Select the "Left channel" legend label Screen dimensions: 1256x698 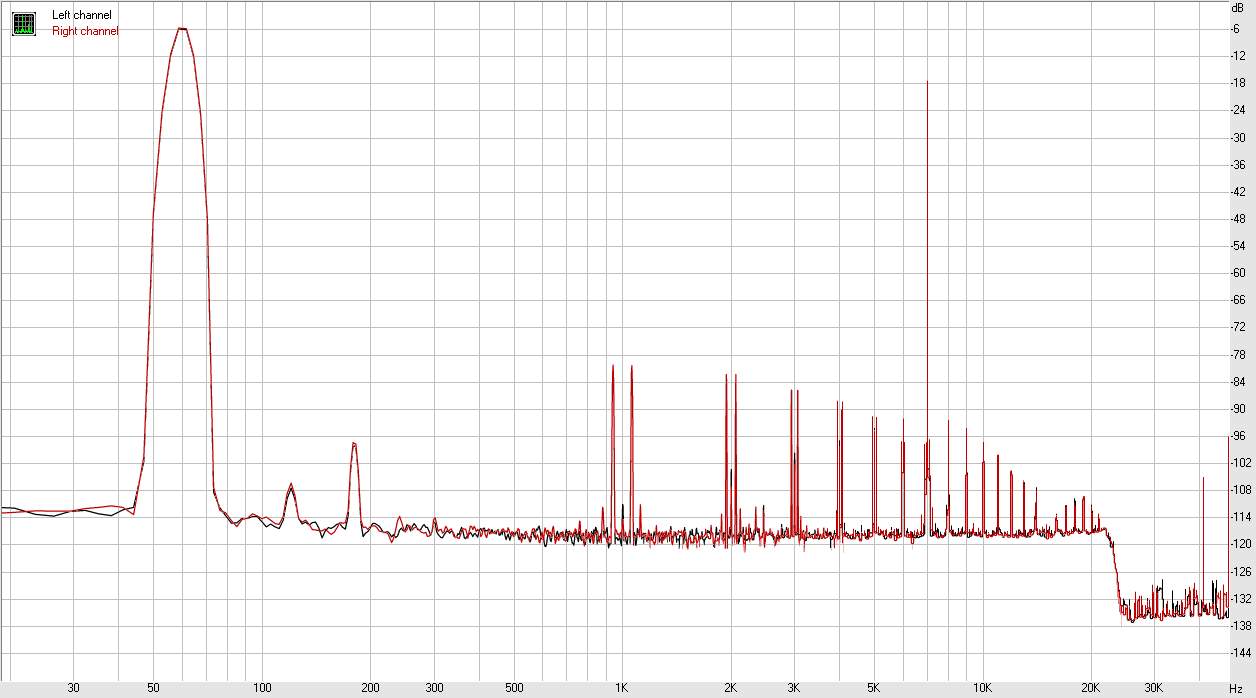point(82,15)
